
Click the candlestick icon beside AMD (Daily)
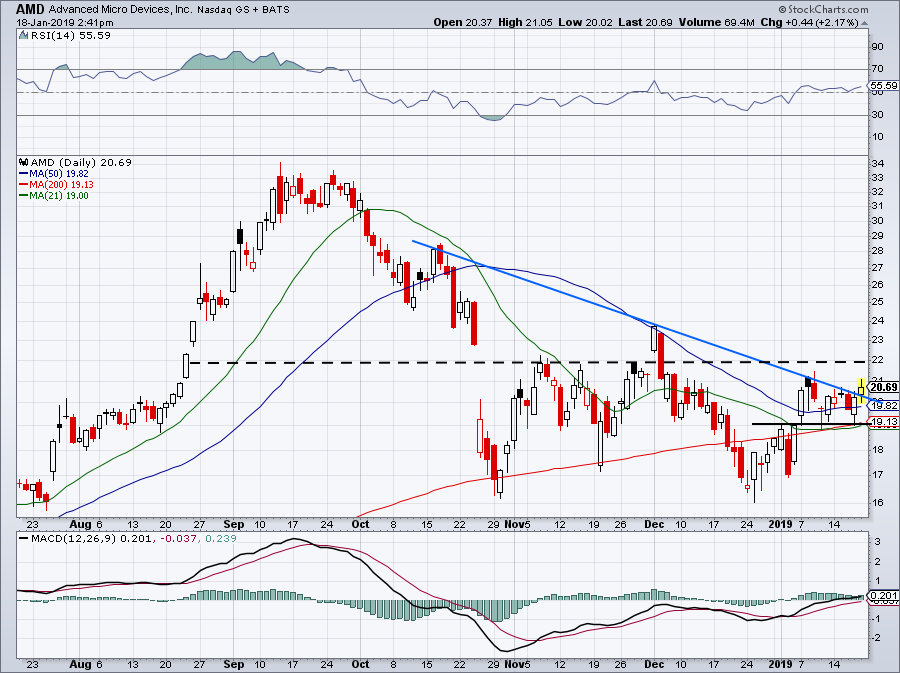tap(24, 162)
